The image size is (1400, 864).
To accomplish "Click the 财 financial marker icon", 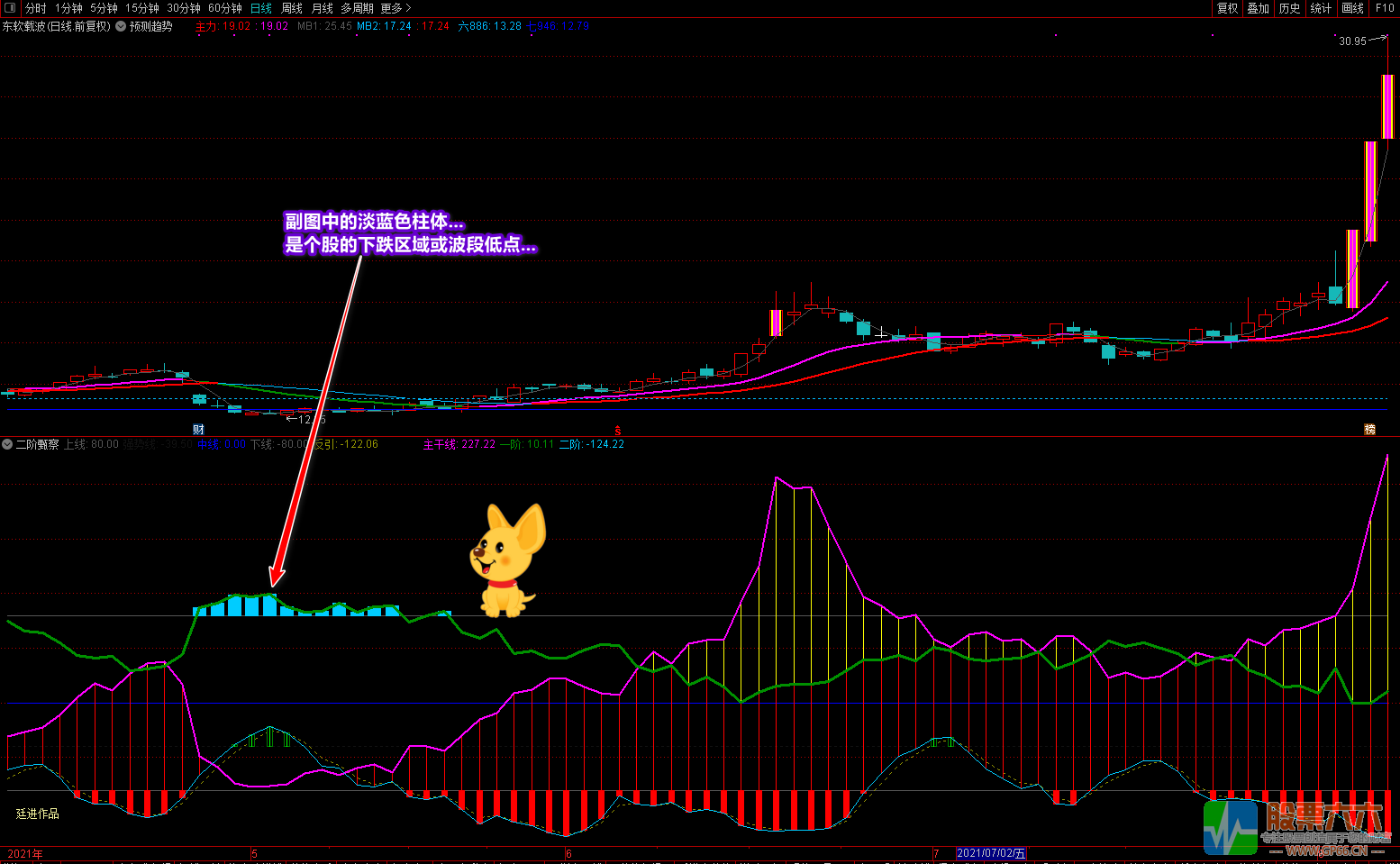I will (199, 429).
